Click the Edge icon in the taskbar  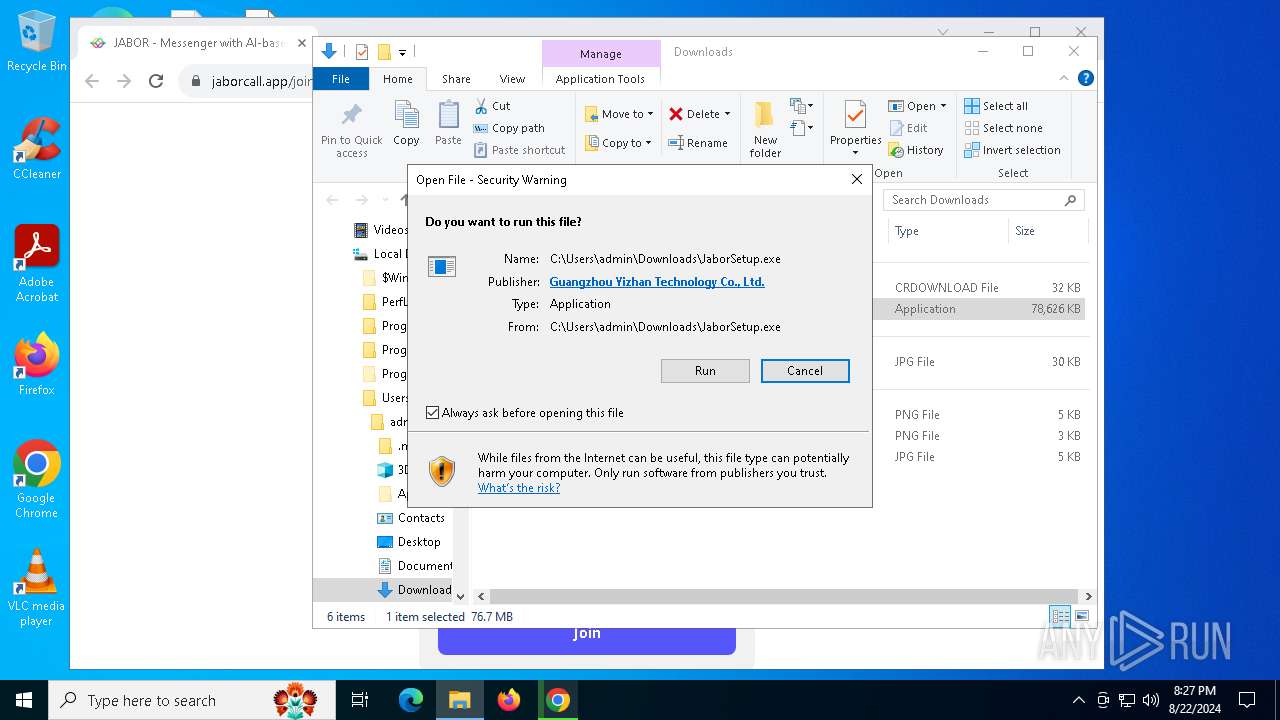410,700
